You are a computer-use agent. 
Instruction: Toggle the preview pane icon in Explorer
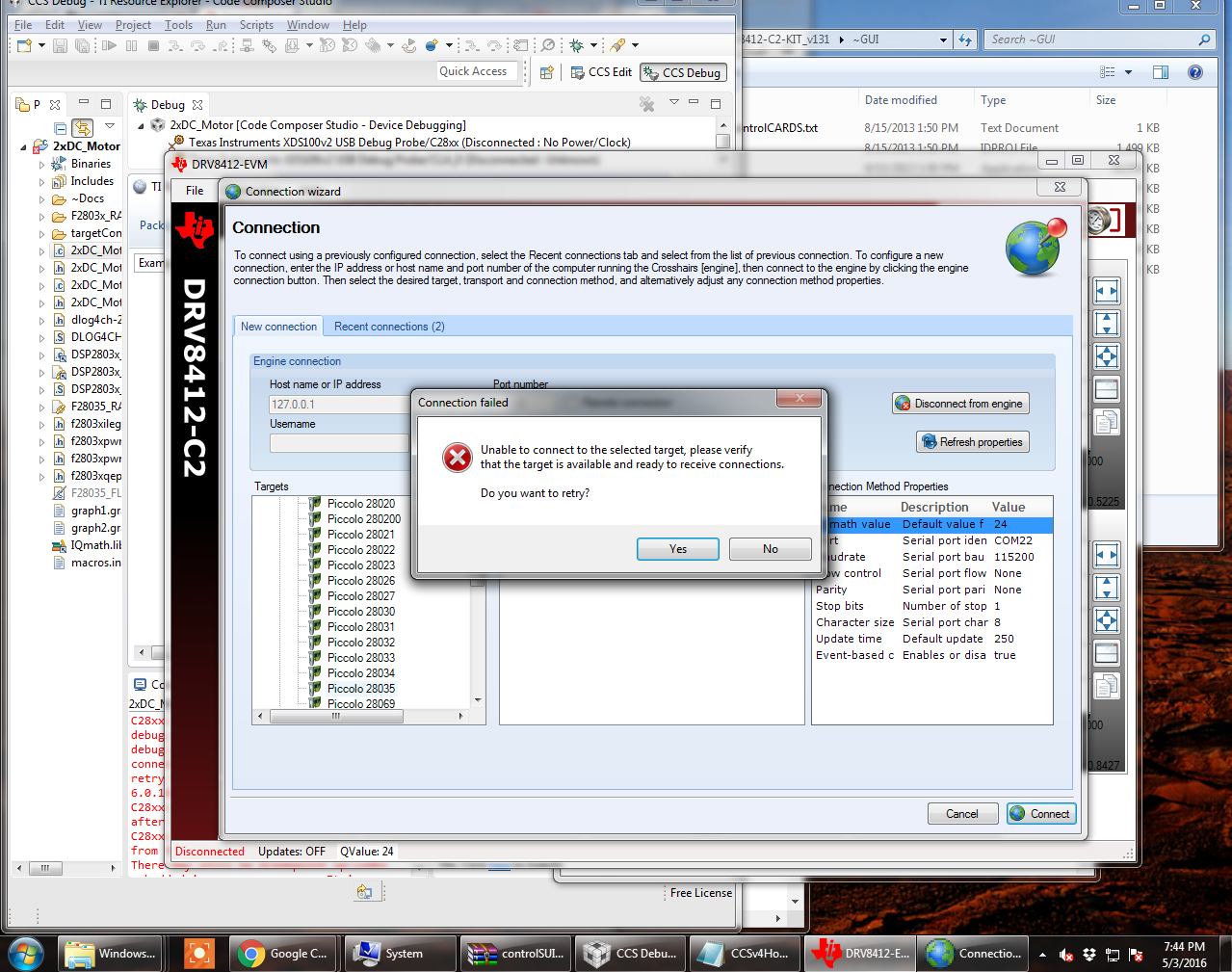[1161, 72]
